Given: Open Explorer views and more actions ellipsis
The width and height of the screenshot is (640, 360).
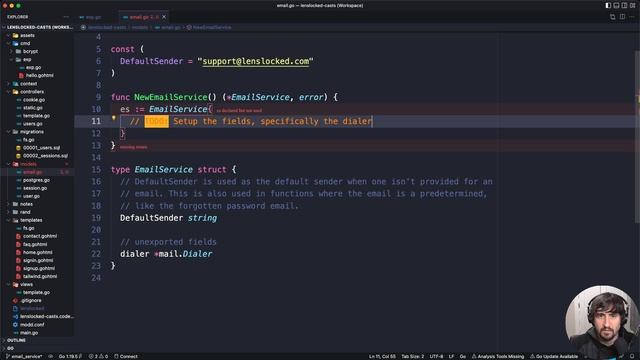Looking at the screenshot, I should [x=66, y=17].
